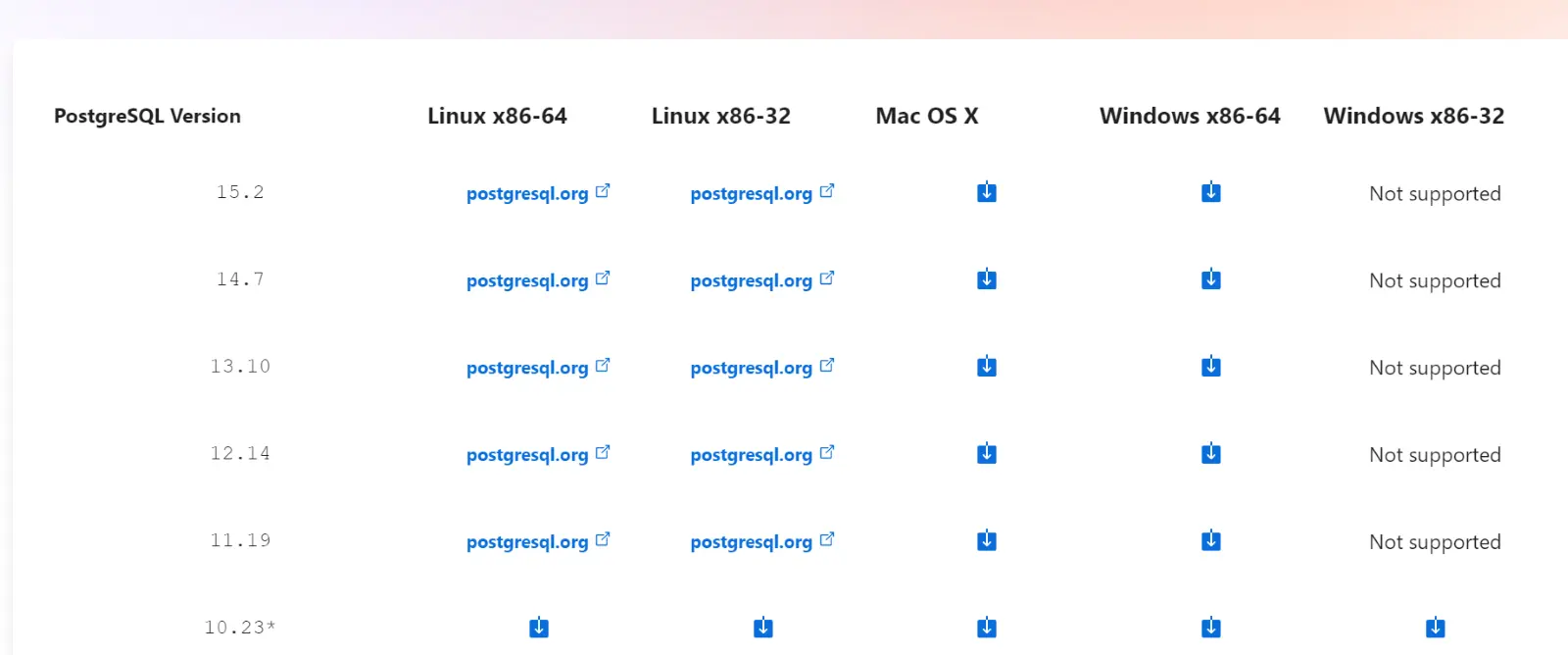Image resolution: width=1568 pixels, height=655 pixels.
Task: Select version number 14.7
Action: click(240, 279)
